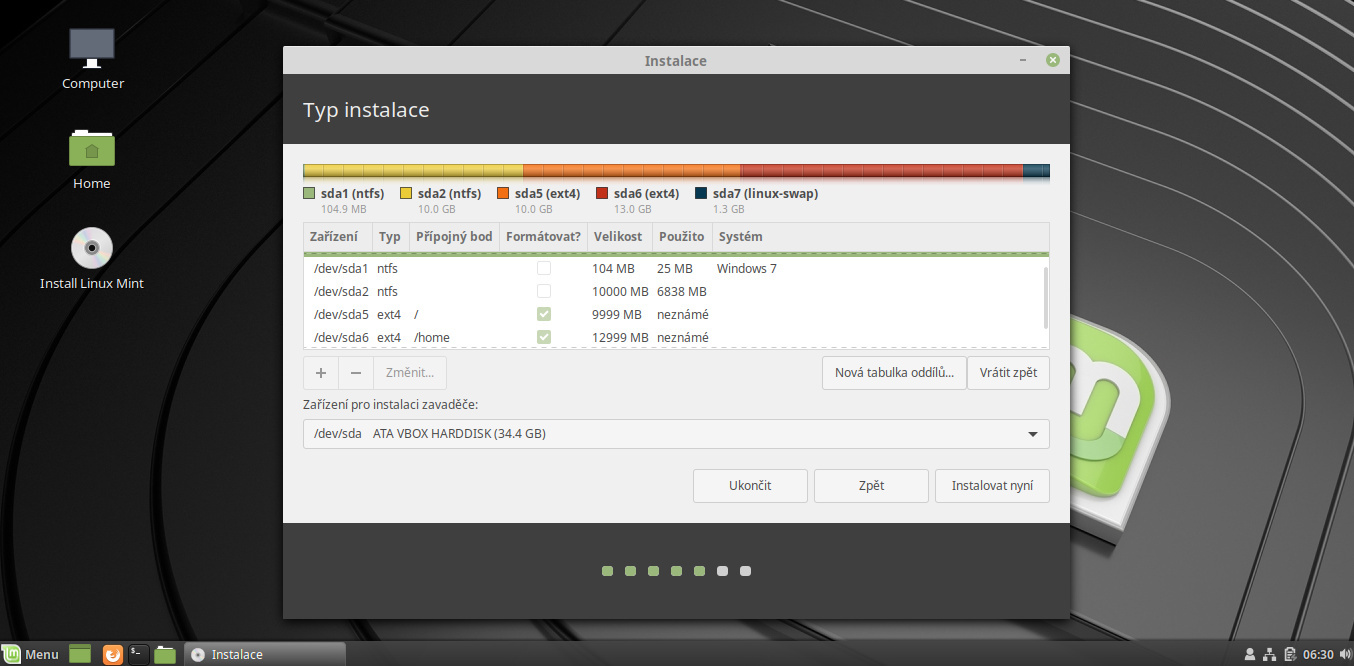Viewport: 1354px width, 666px height.
Task: Click the partition list scrollbar
Action: point(1046,296)
